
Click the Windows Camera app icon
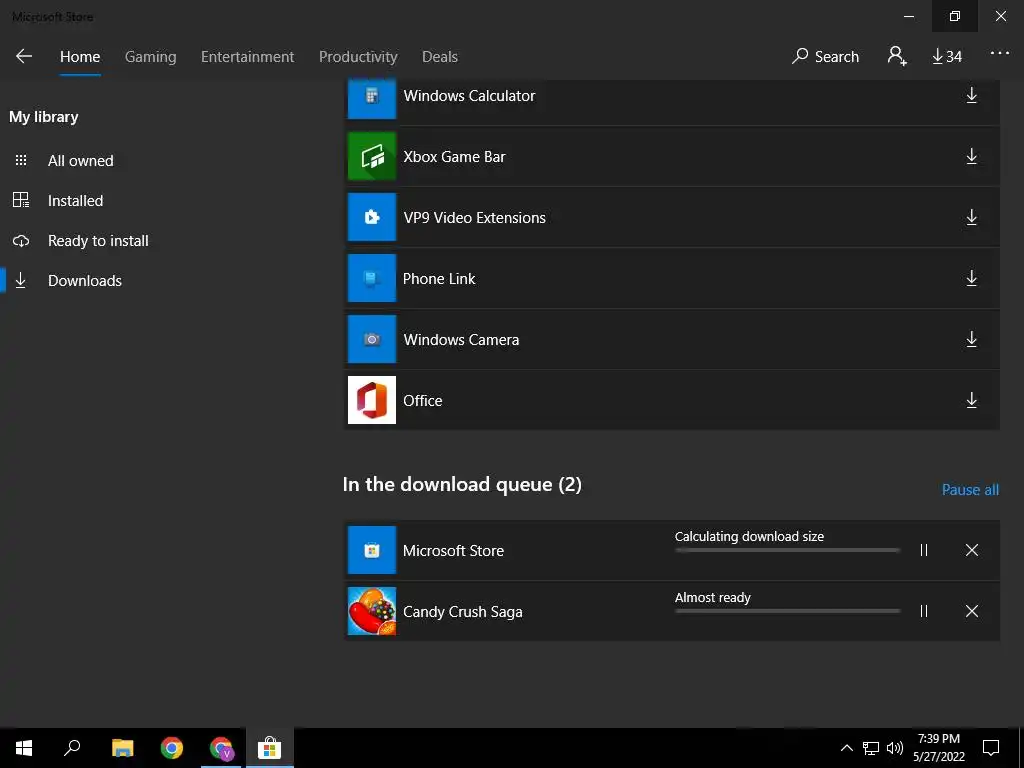372,339
